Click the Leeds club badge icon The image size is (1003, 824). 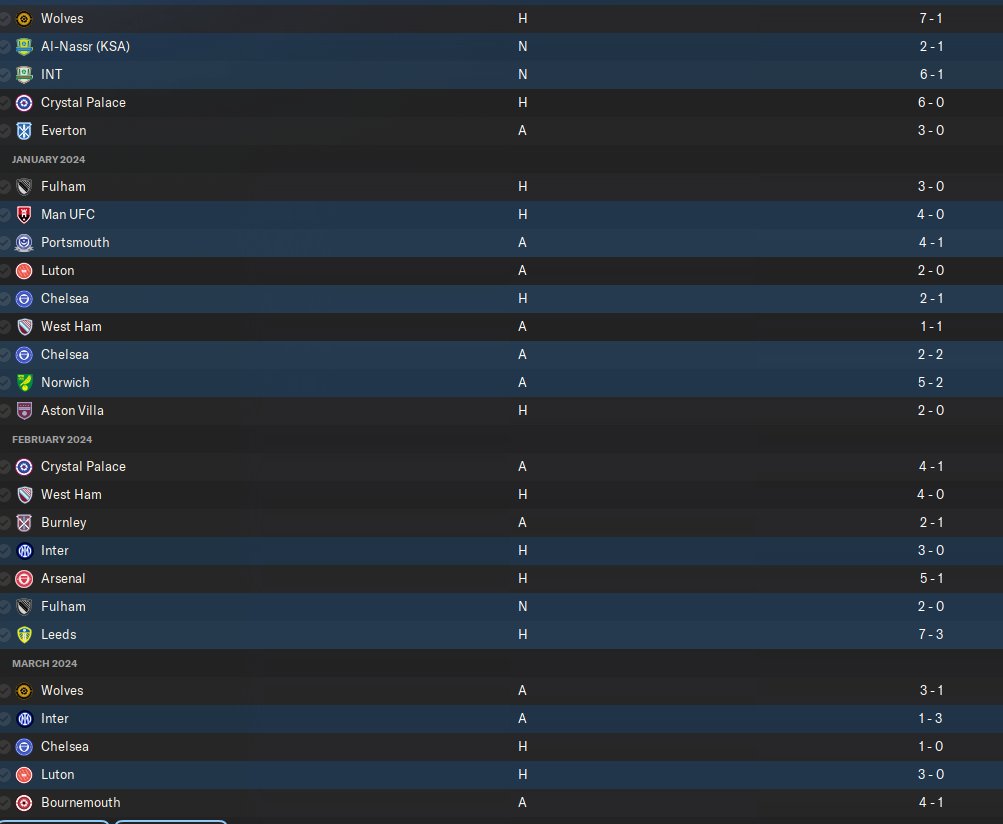coord(24,635)
